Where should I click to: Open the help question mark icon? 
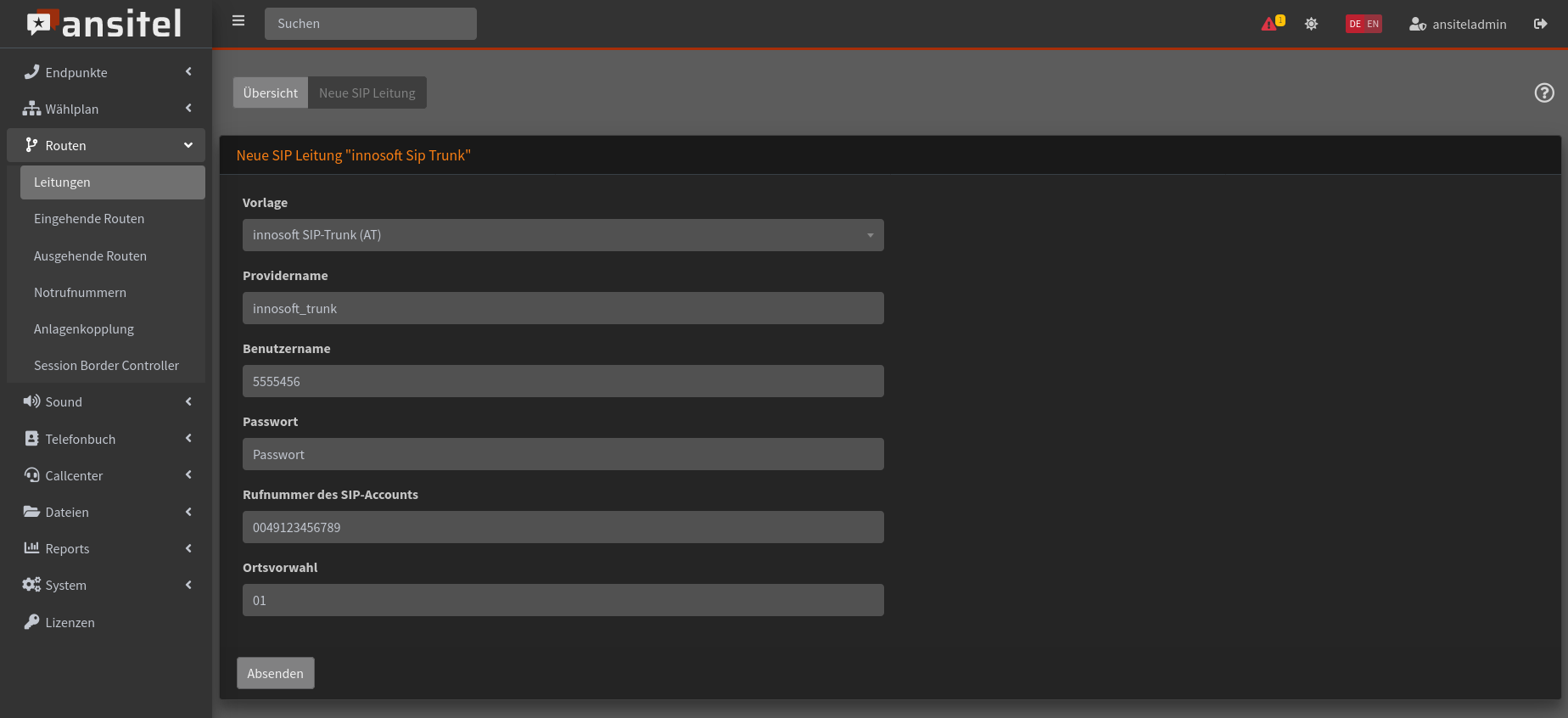click(x=1543, y=93)
